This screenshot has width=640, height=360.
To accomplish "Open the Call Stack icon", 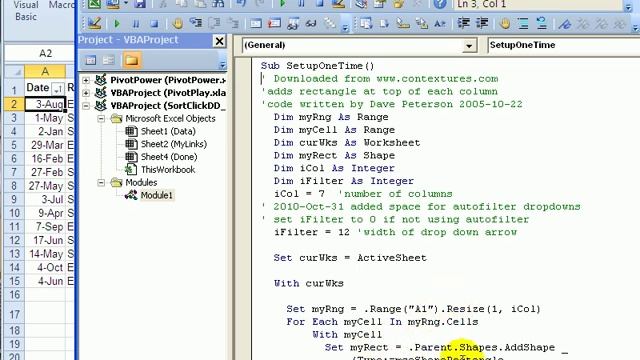I will pyautogui.click(x=329, y=23).
